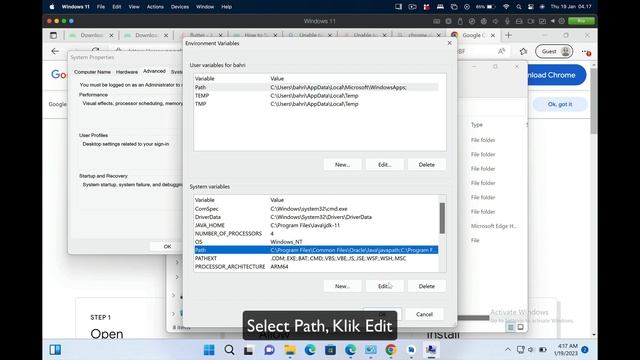Click the Edge page vertical scrollbar

coord(594,100)
